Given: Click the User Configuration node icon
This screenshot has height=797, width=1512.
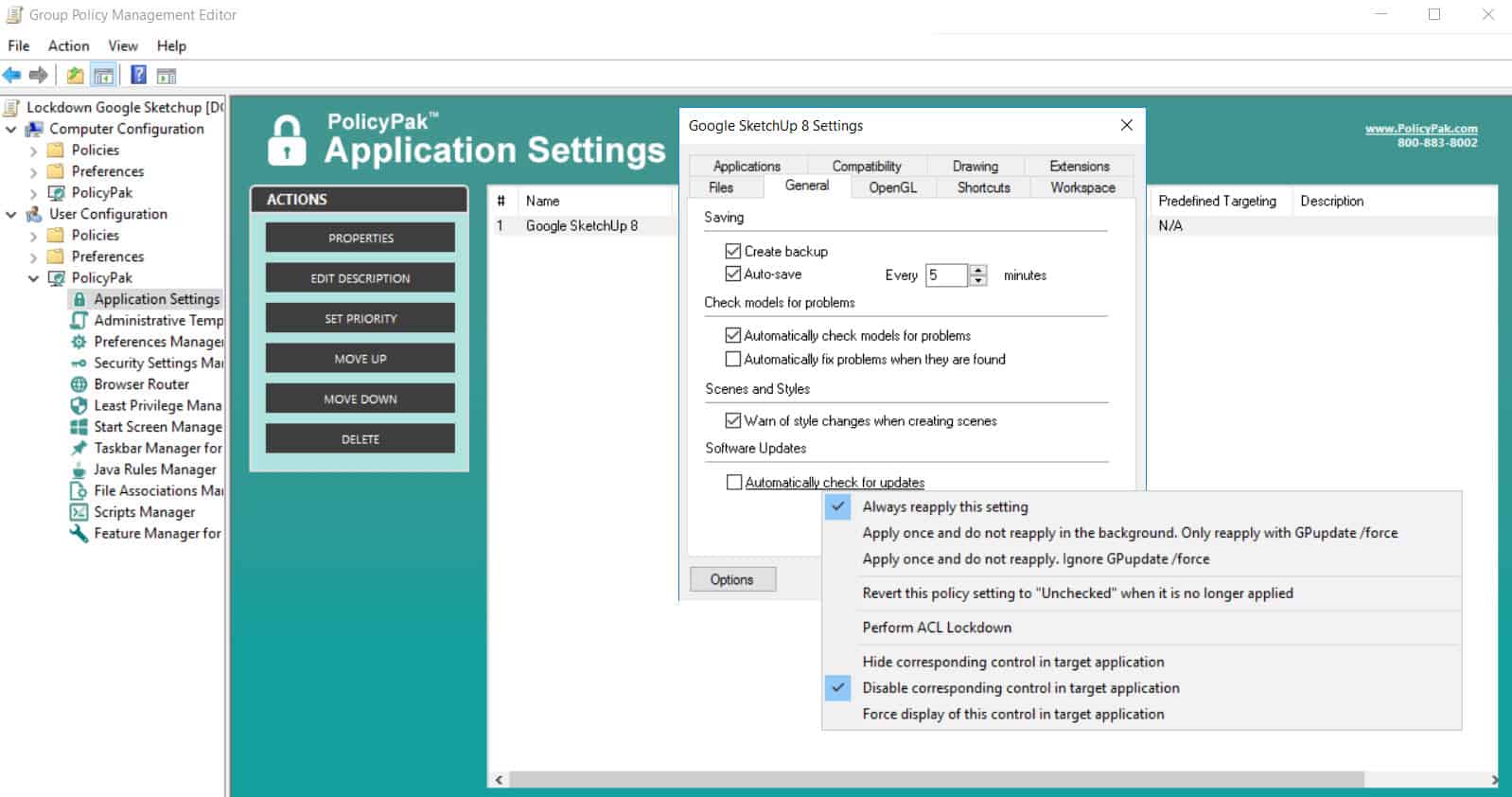Looking at the screenshot, I should pyautogui.click(x=35, y=214).
